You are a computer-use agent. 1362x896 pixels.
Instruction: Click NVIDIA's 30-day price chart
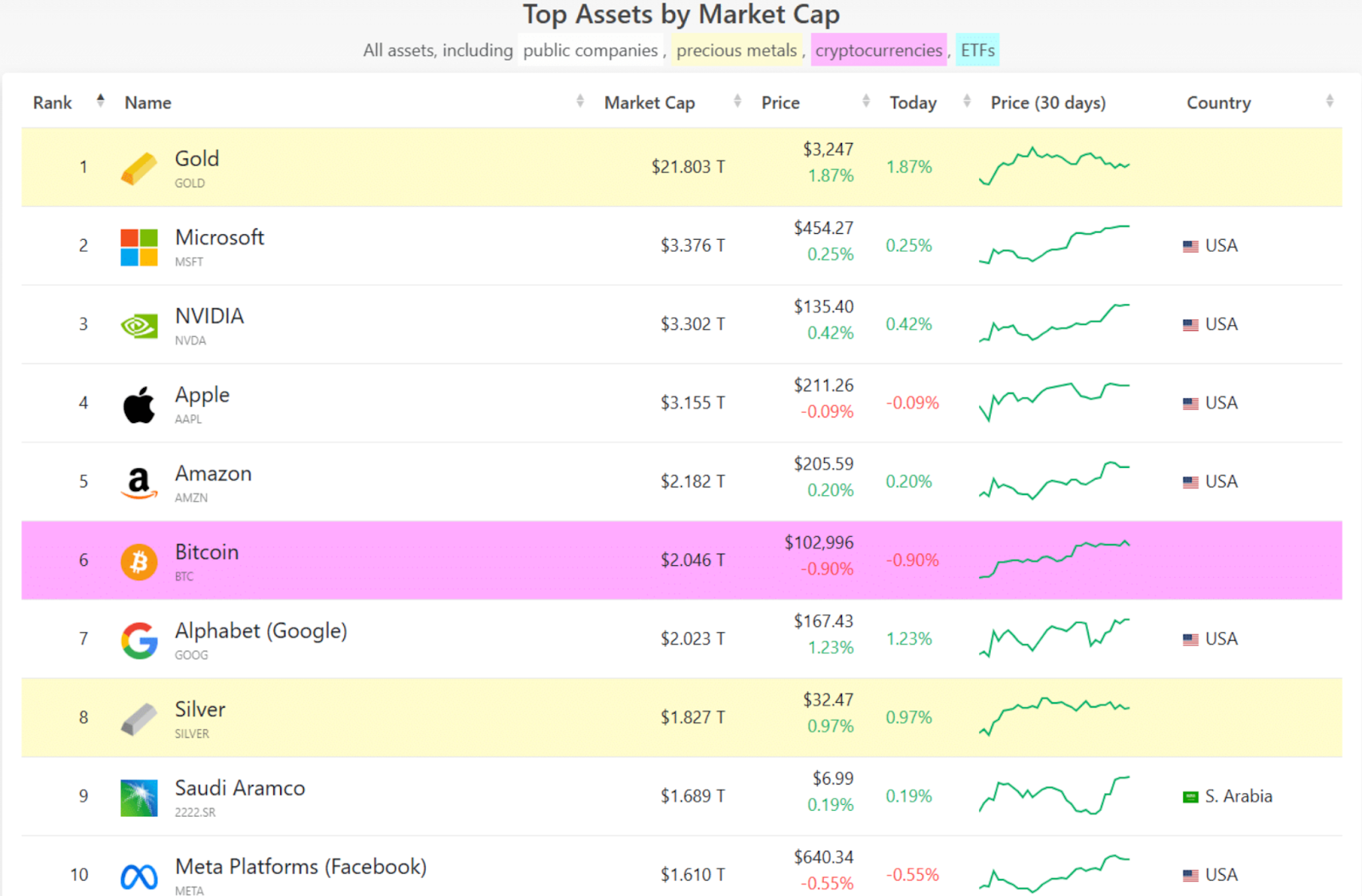tap(1054, 322)
